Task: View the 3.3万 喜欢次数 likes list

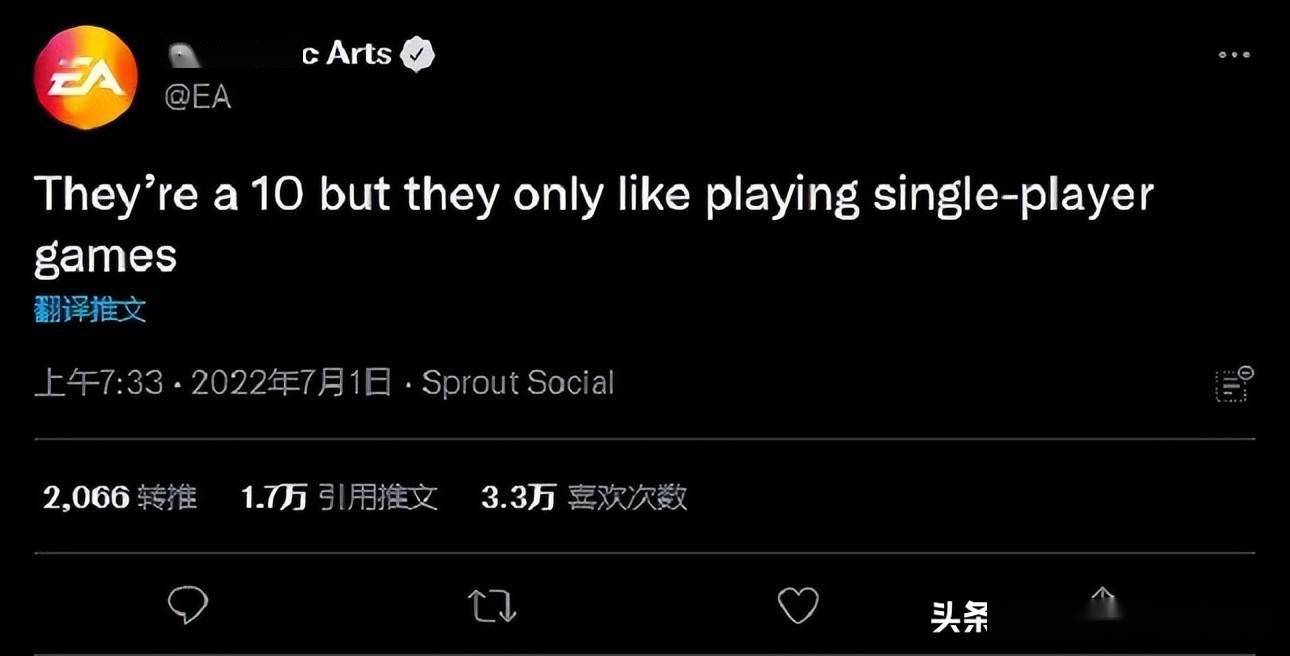Action: (x=584, y=497)
